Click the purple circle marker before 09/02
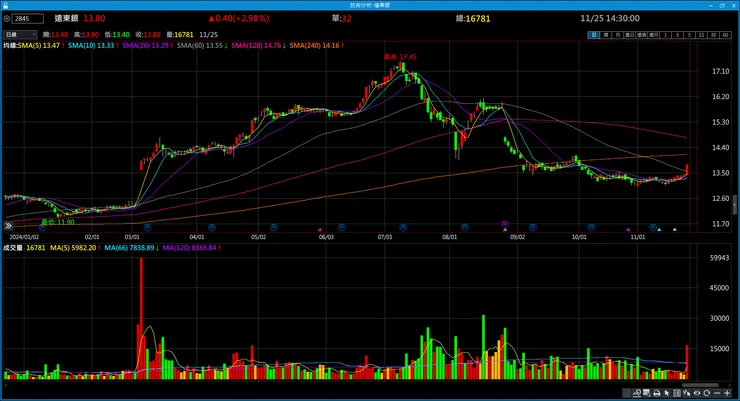The image size is (740, 401). pos(505,223)
